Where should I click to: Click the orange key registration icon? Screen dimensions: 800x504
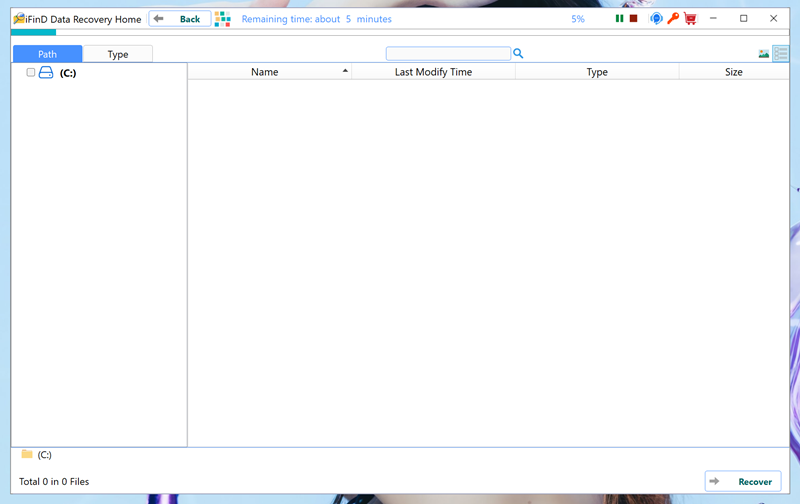tap(673, 19)
